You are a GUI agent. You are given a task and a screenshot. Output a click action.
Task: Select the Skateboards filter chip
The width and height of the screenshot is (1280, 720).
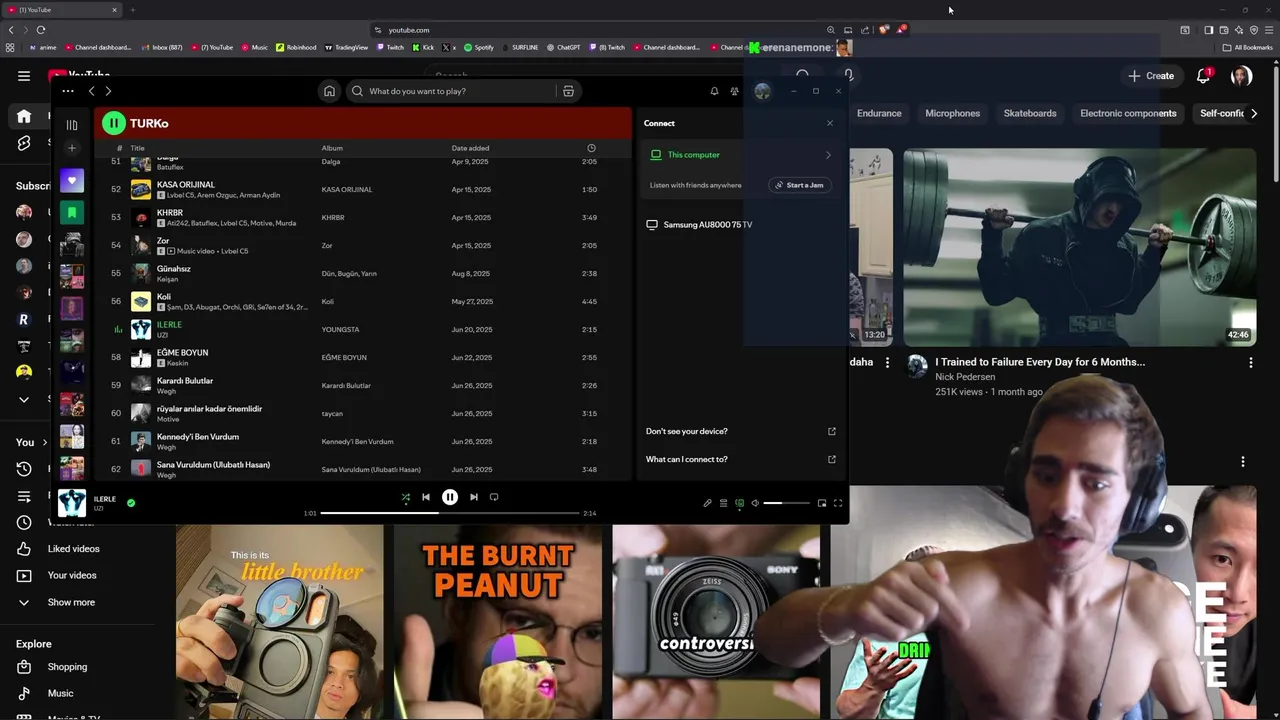1030,113
